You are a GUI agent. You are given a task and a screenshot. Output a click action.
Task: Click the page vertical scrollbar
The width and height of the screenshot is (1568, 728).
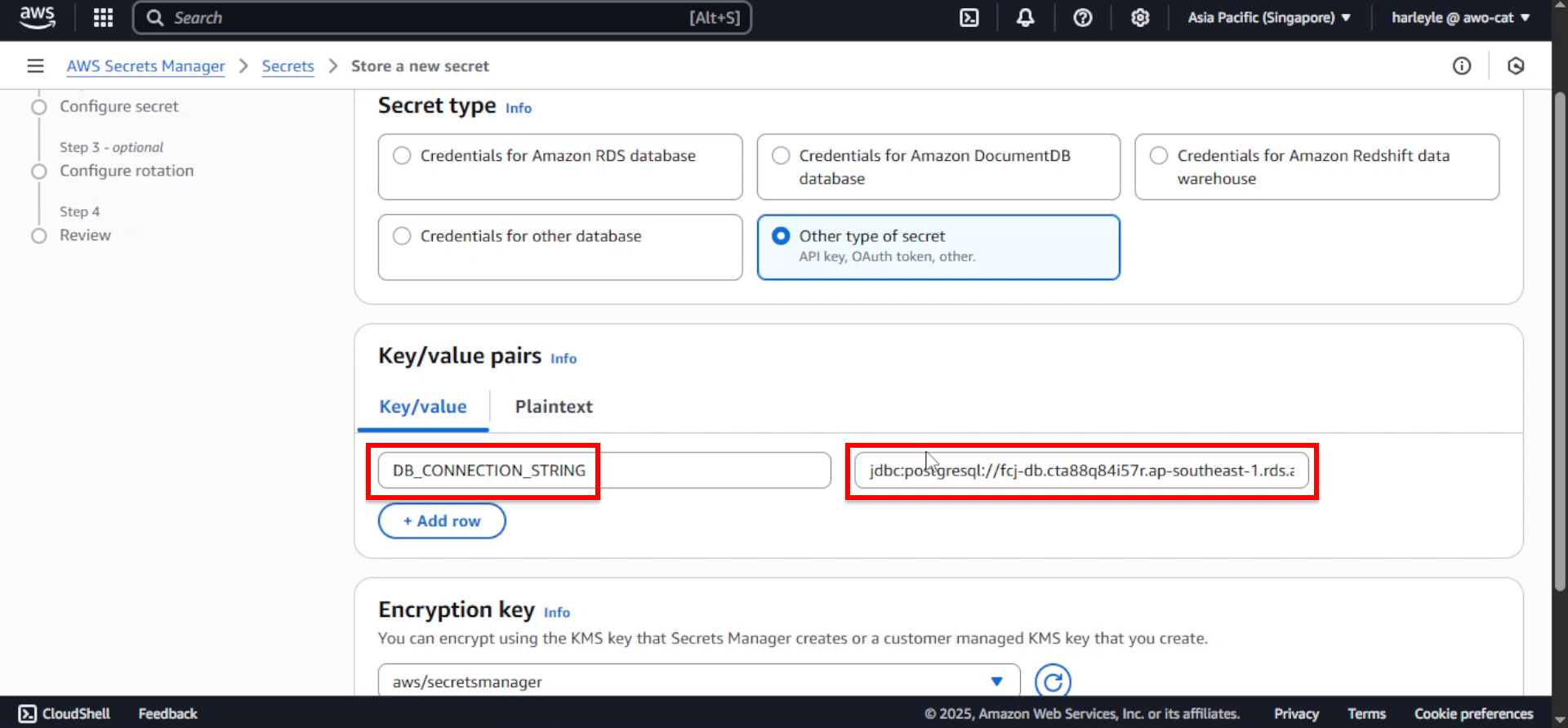pyautogui.click(x=1560, y=342)
